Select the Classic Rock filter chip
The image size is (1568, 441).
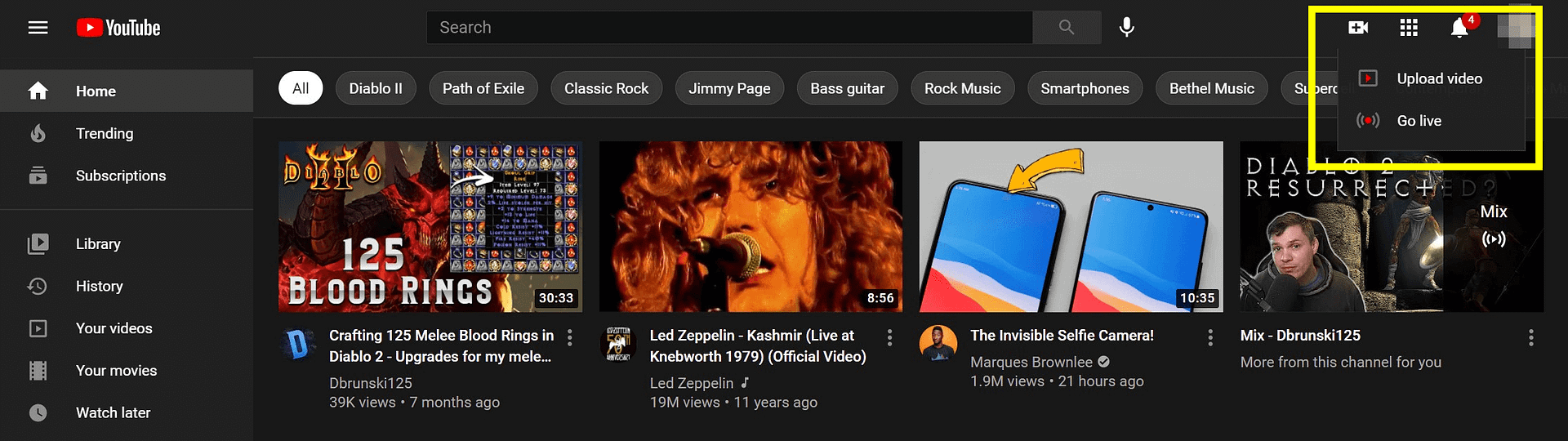coord(606,88)
